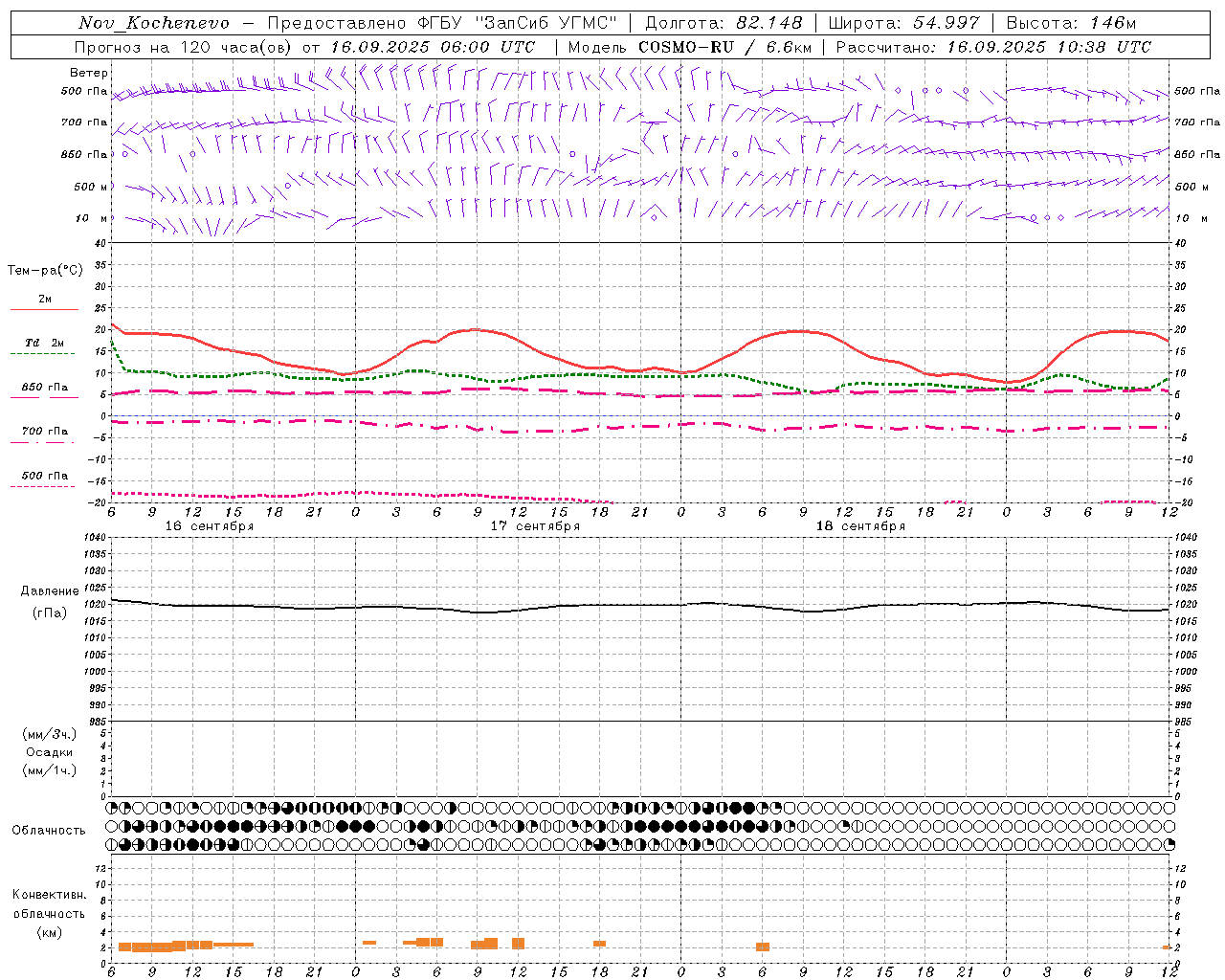Click the Ветер panel label
The image size is (1225, 980).
(x=89, y=73)
